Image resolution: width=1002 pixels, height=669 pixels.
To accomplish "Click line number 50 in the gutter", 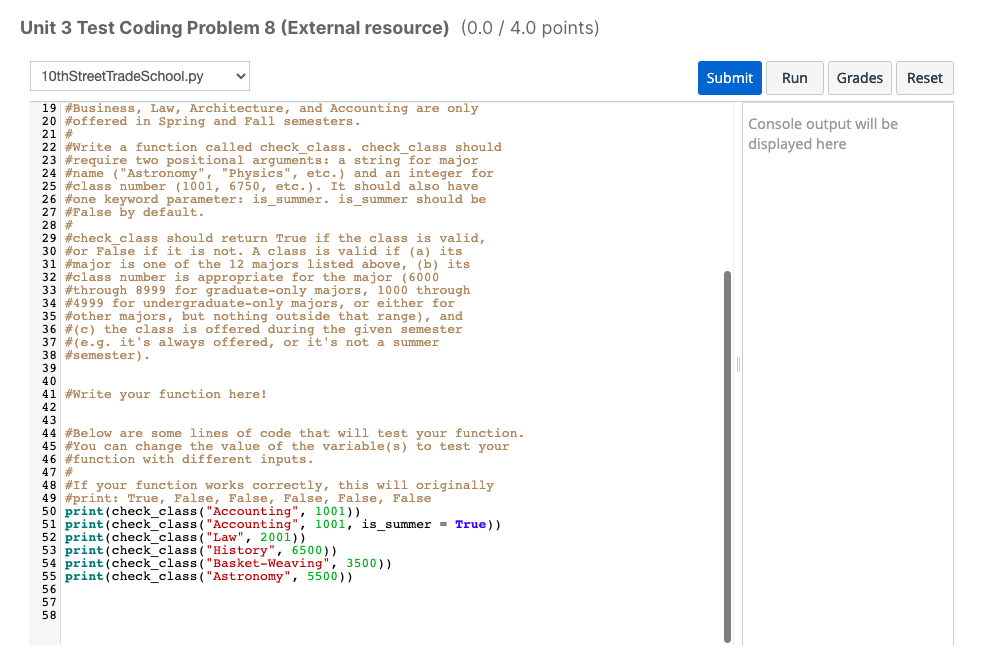I will click(49, 511).
